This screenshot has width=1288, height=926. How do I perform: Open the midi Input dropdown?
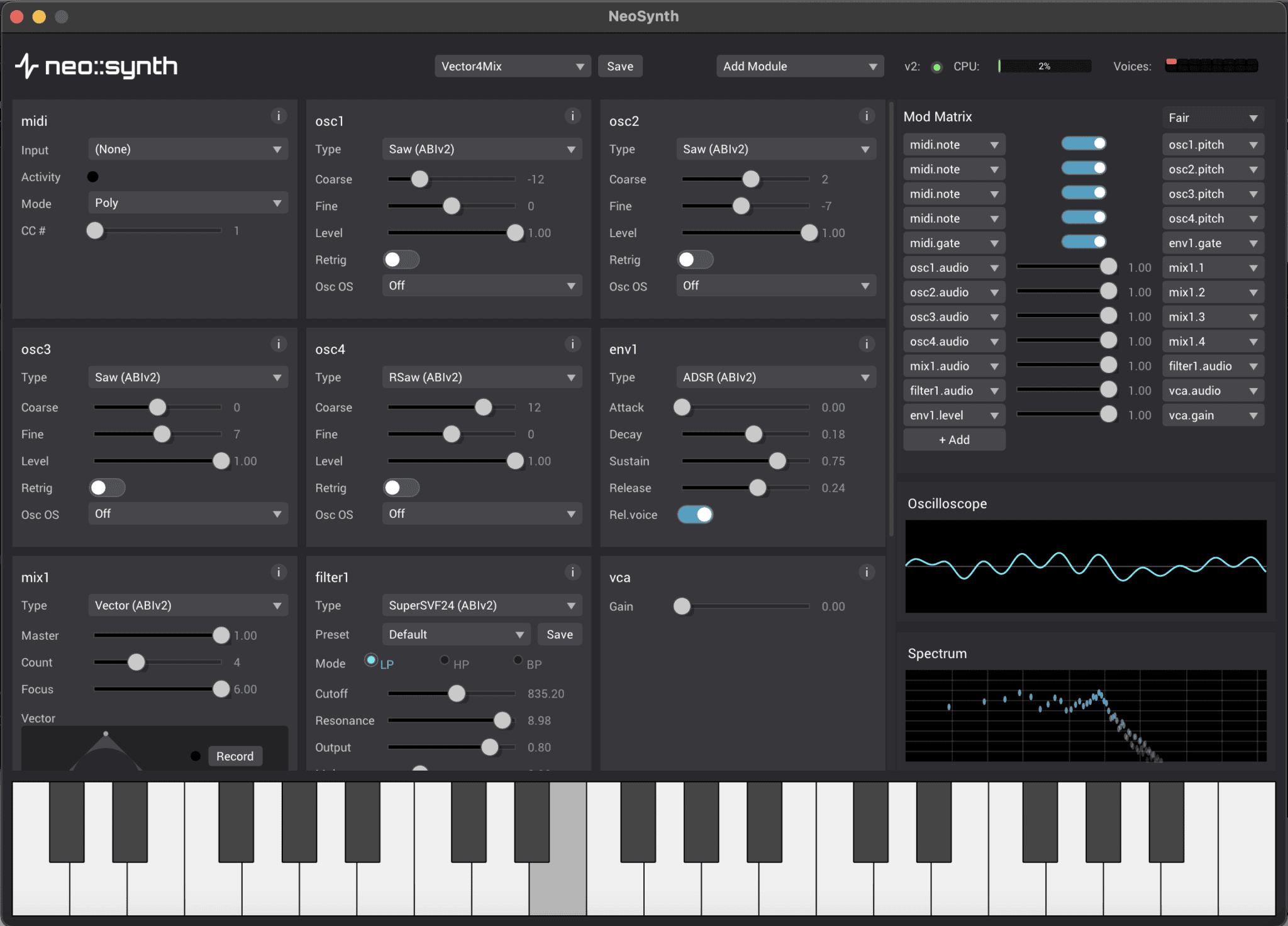(x=188, y=149)
